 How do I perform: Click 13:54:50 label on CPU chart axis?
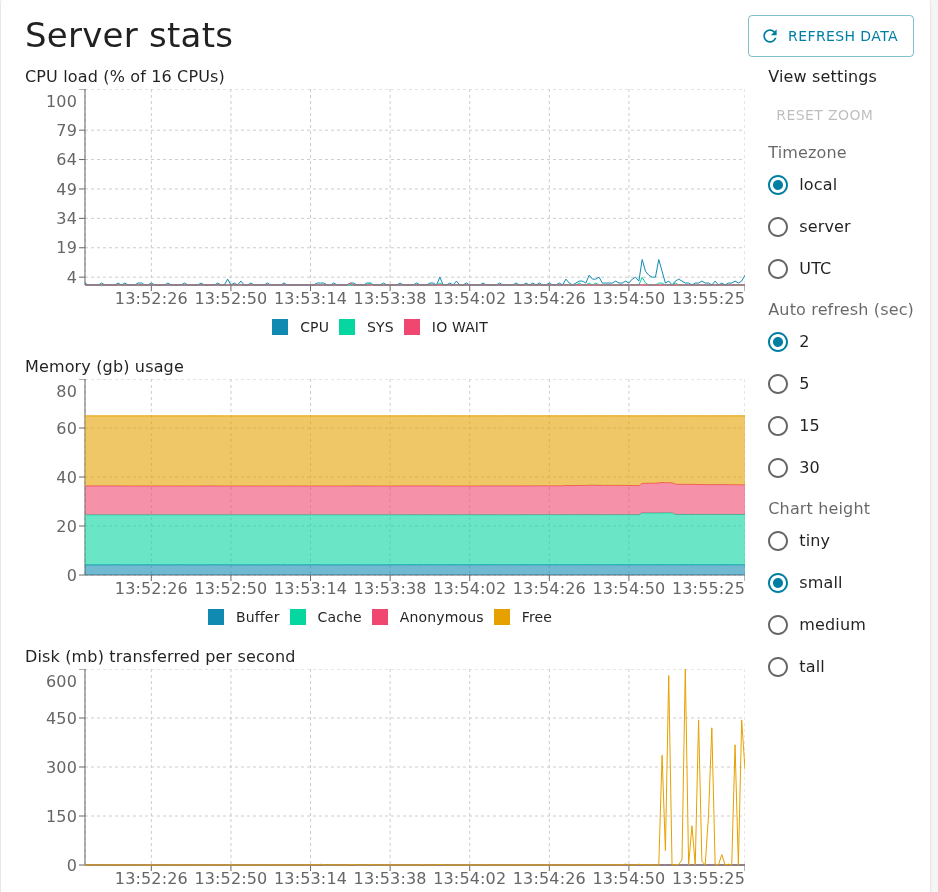click(628, 298)
